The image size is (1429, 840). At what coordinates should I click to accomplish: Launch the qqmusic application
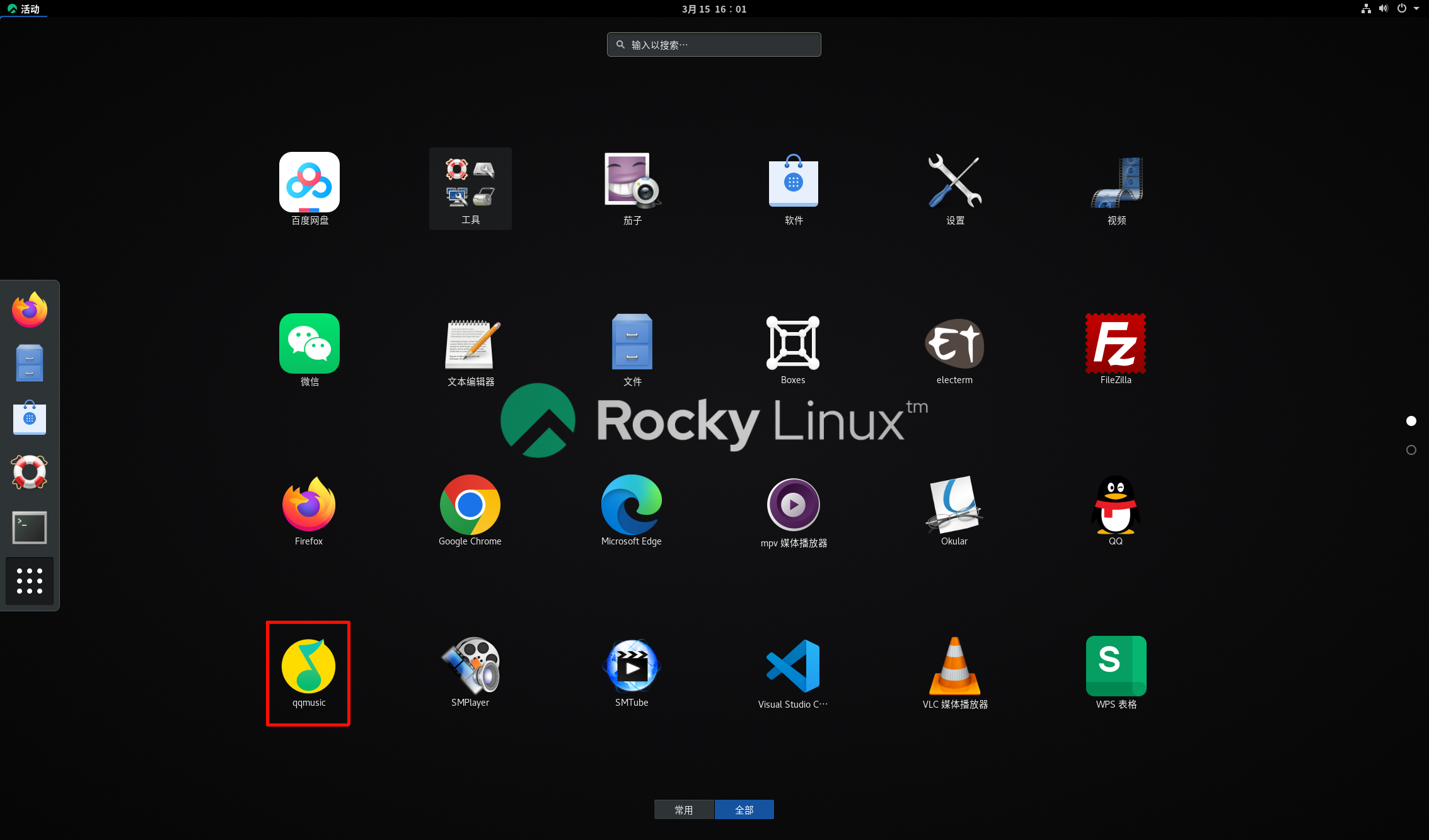(x=308, y=667)
